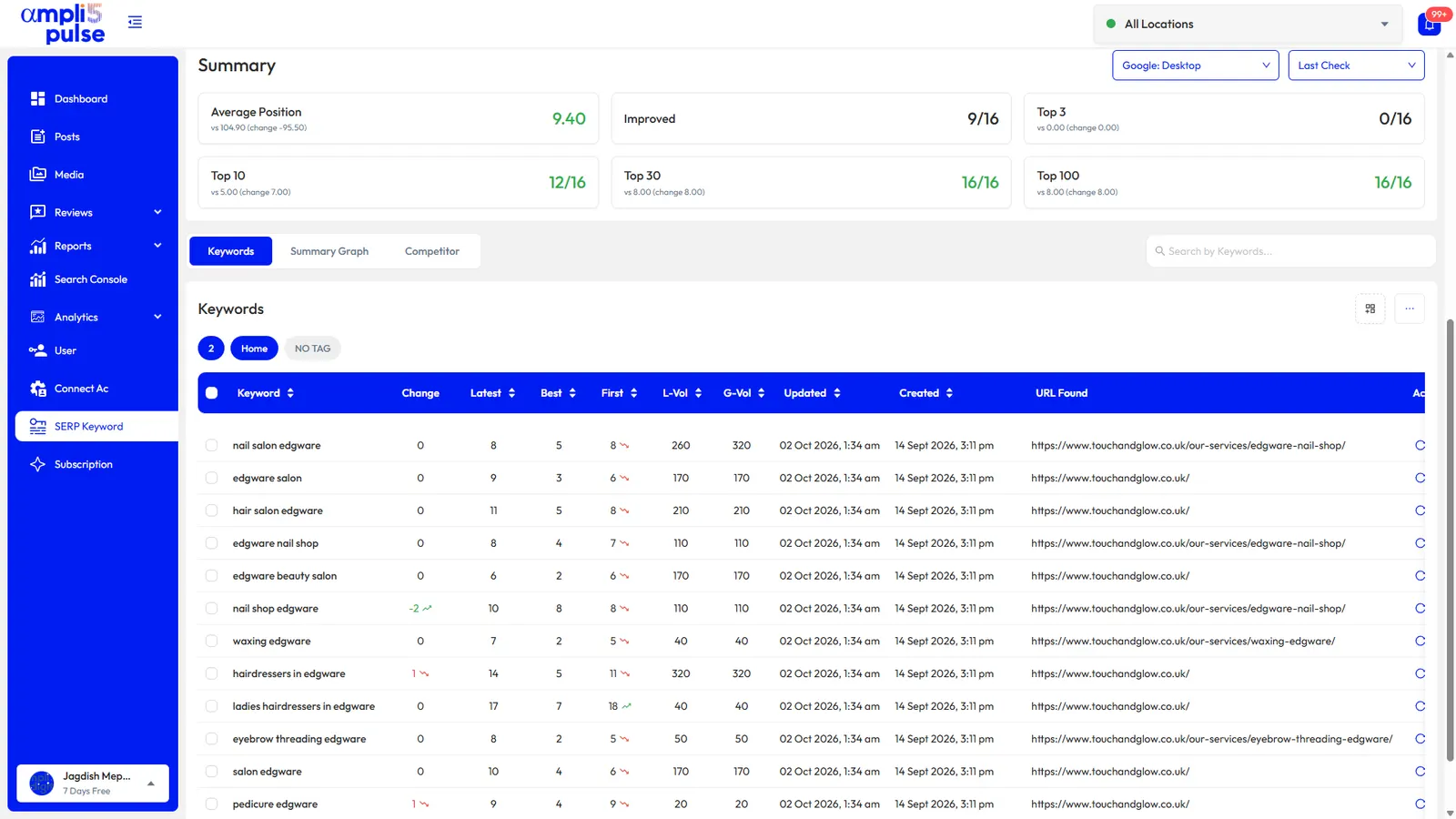
Task: Click the Connect Ac puzzle icon
Action: pos(37,389)
